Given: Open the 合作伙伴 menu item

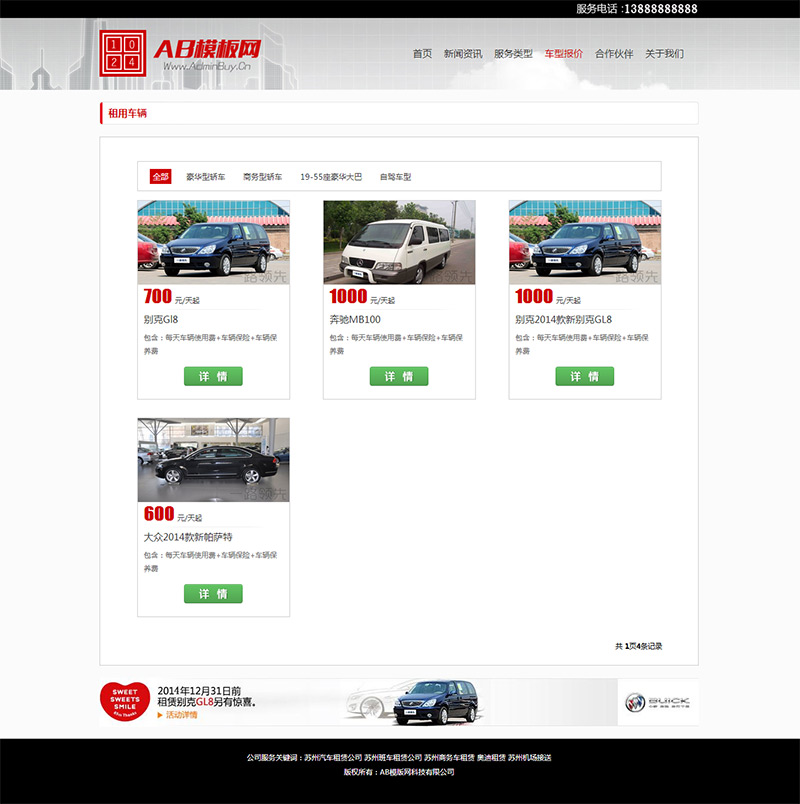Looking at the screenshot, I should [x=614, y=54].
